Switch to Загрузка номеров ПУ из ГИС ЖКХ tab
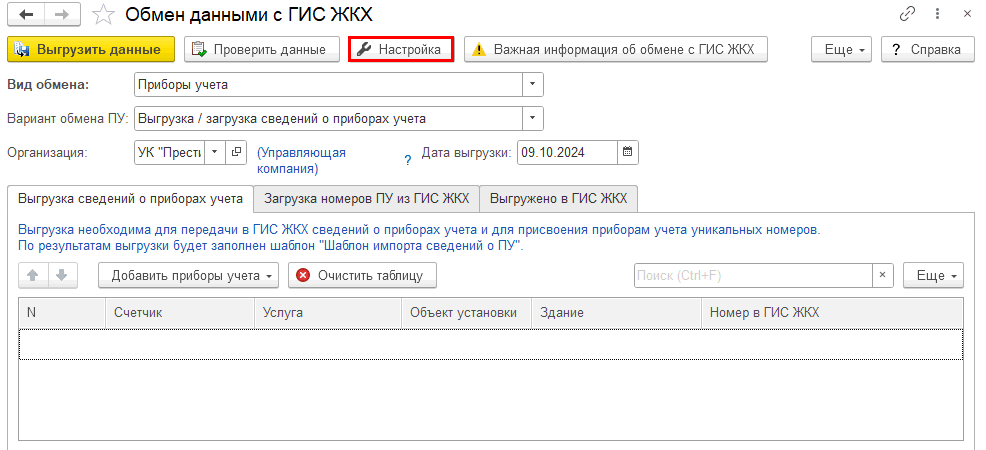986x450 pixels. pyautogui.click(x=366, y=198)
